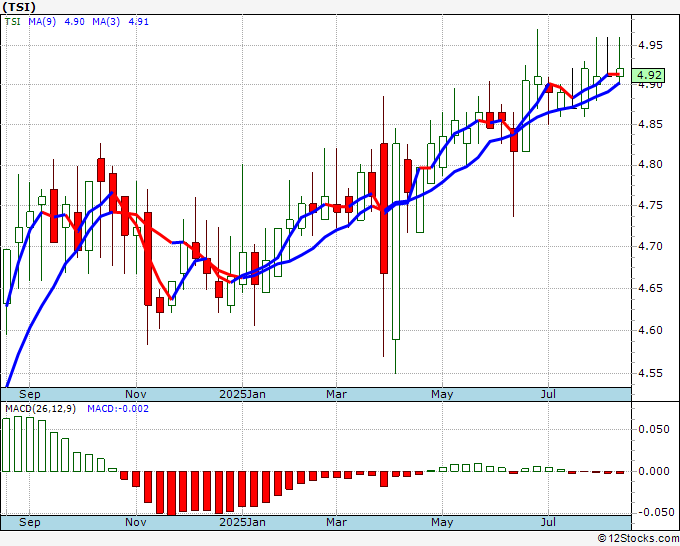Viewport: 680px width, 546px height.
Task: Click May on the price chart date axis
Action: click(442, 394)
